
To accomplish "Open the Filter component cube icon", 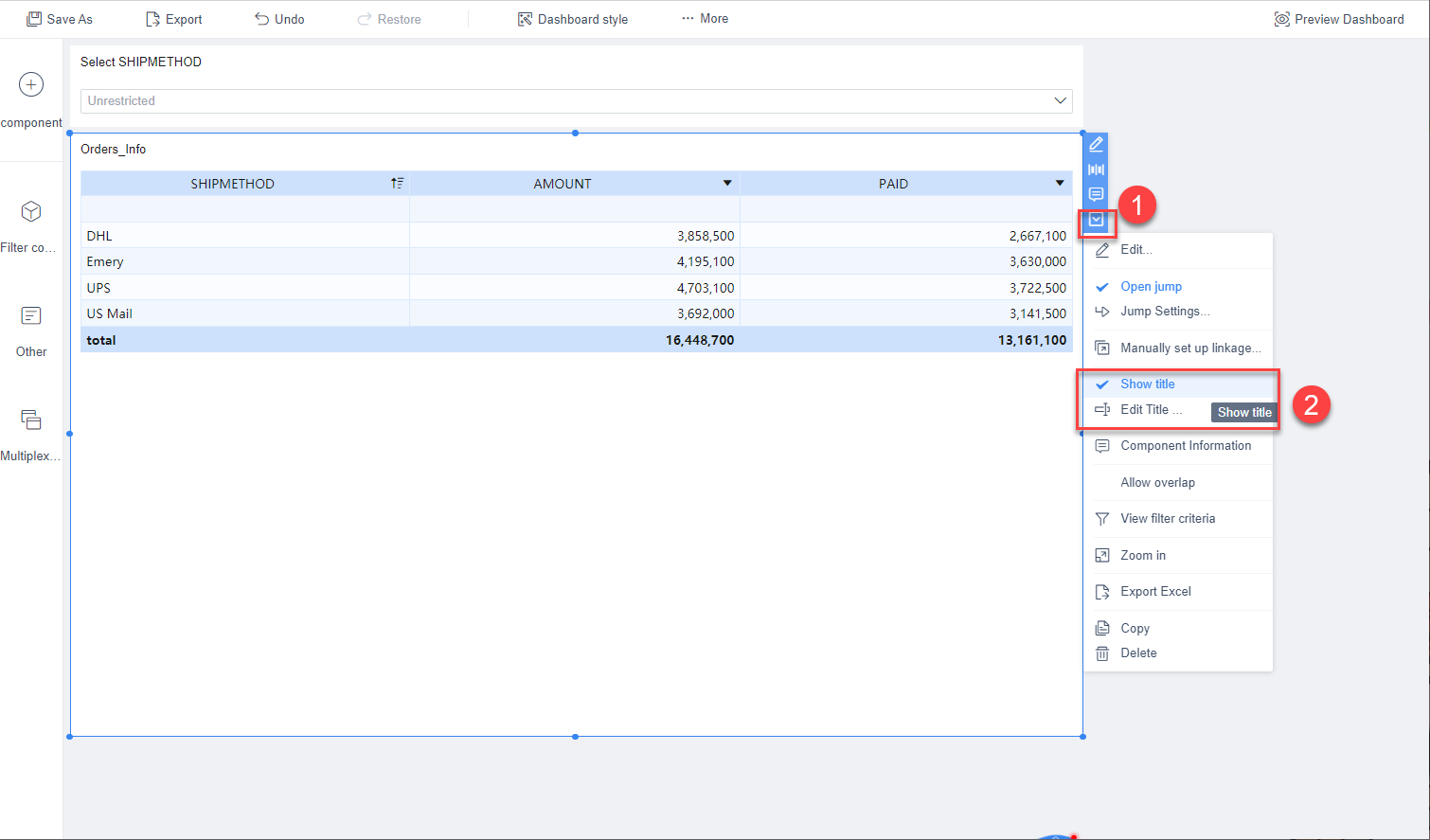I will [31, 210].
